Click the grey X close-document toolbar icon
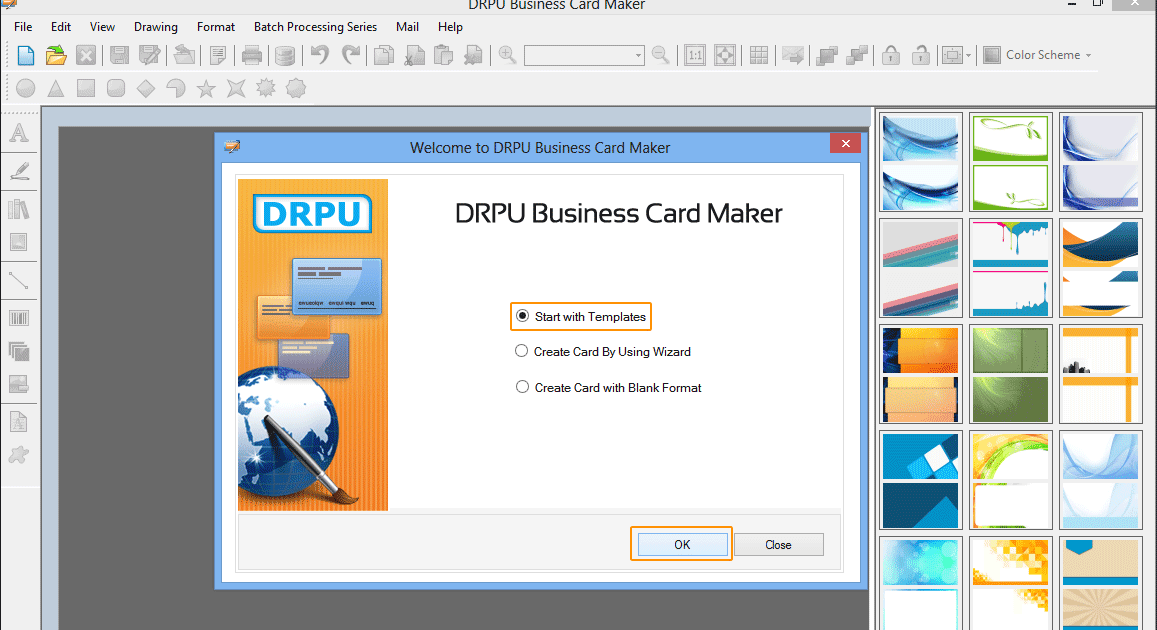Image resolution: width=1157 pixels, height=630 pixels. point(86,55)
